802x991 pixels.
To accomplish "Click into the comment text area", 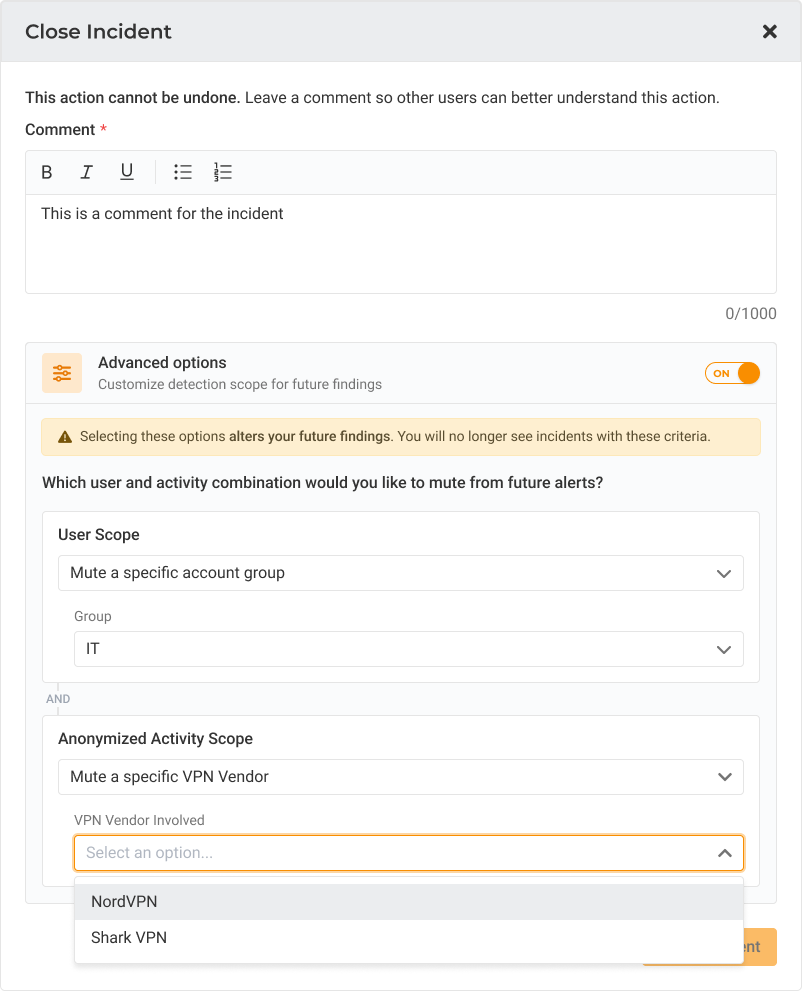I will click(401, 244).
